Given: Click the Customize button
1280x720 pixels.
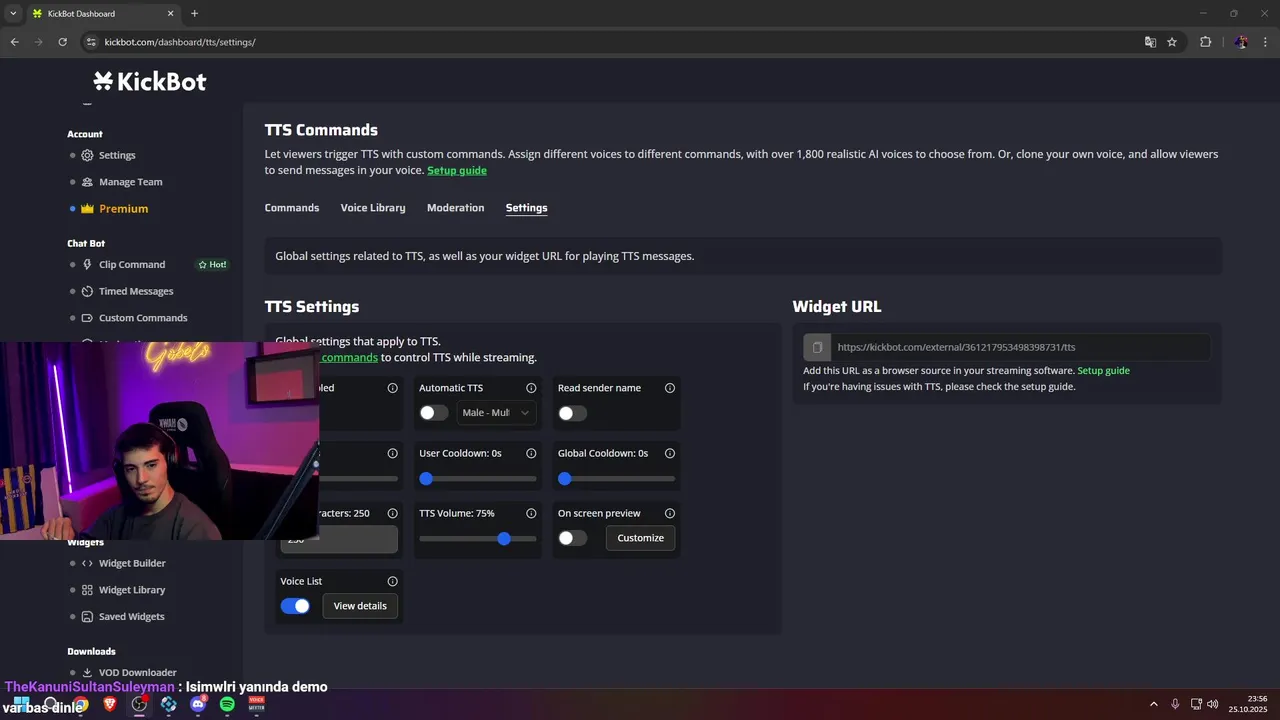Looking at the screenshot, I should click(x=641, y=538).
